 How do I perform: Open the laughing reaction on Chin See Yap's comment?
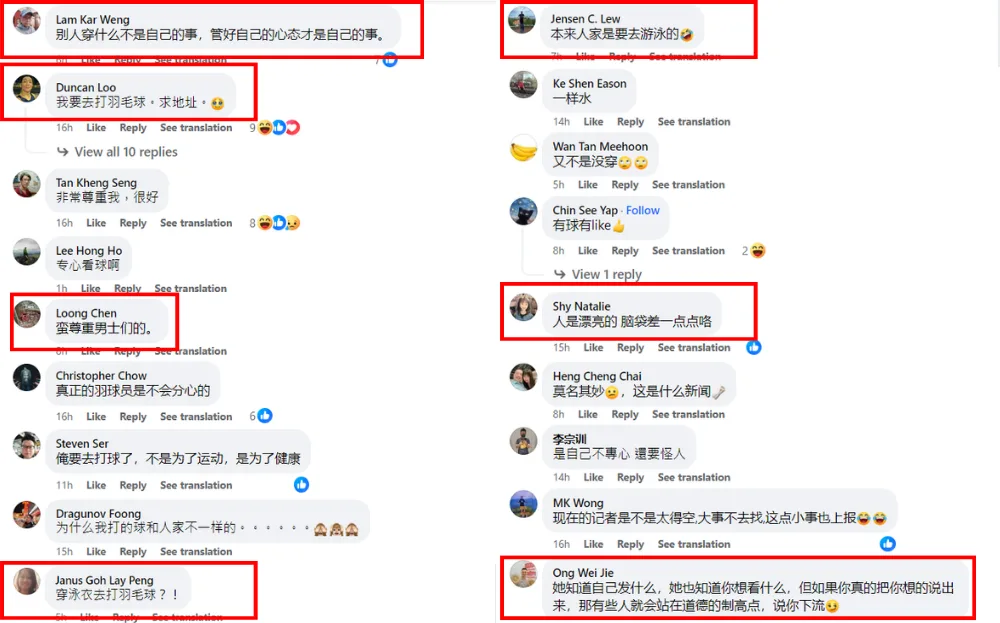pyautogui.click(x=758, y=251)
